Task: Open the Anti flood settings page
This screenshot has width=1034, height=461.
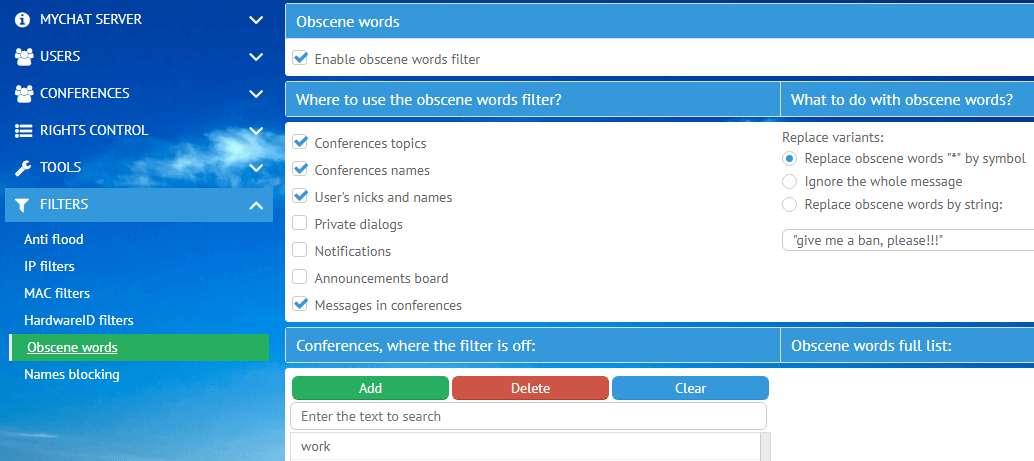Action: (54, 239)
